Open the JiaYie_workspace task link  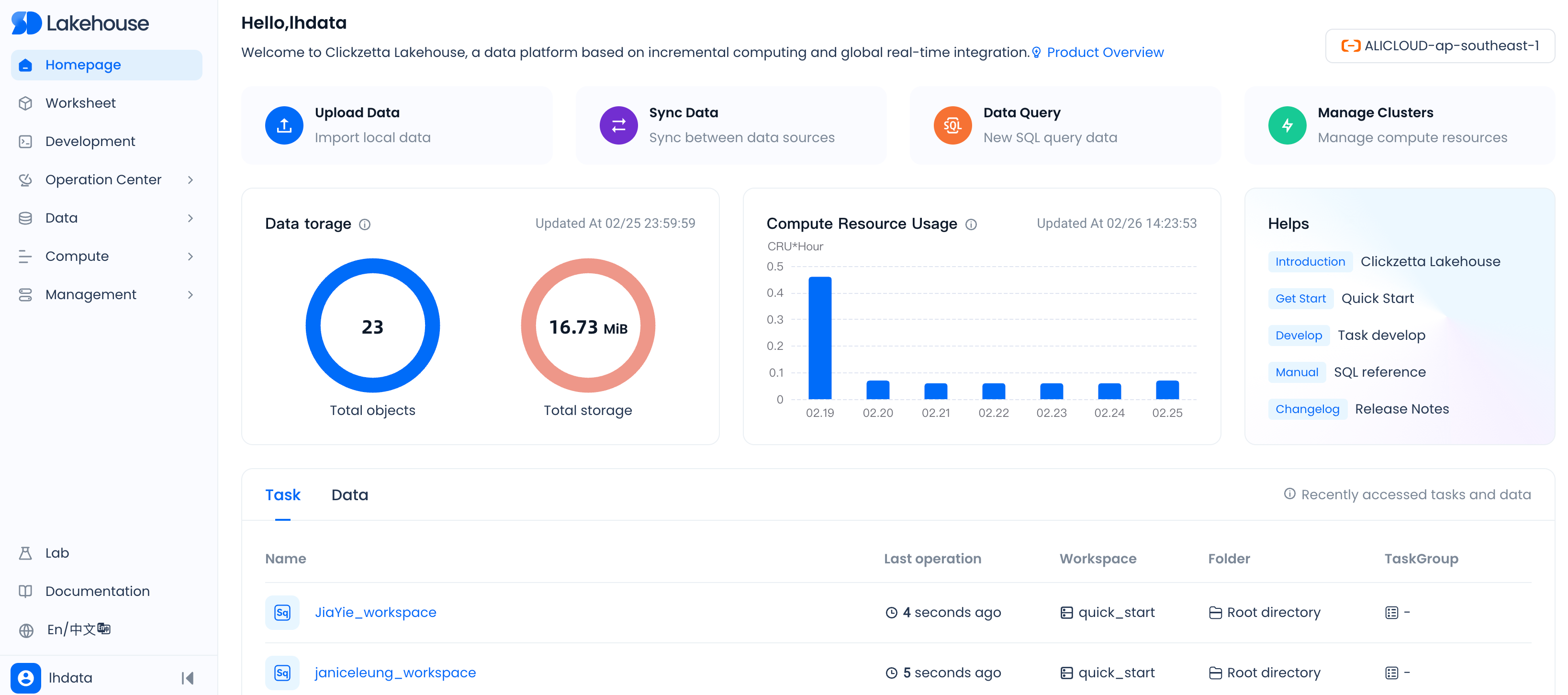[x=375, y=612]
